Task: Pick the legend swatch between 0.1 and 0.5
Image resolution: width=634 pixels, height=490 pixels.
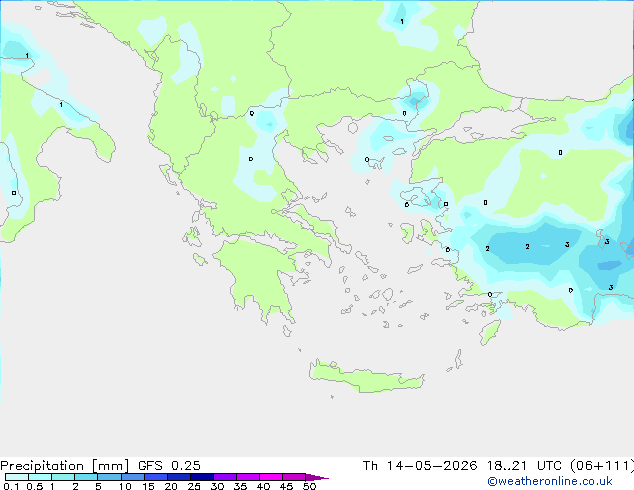Action: (17, 477)
